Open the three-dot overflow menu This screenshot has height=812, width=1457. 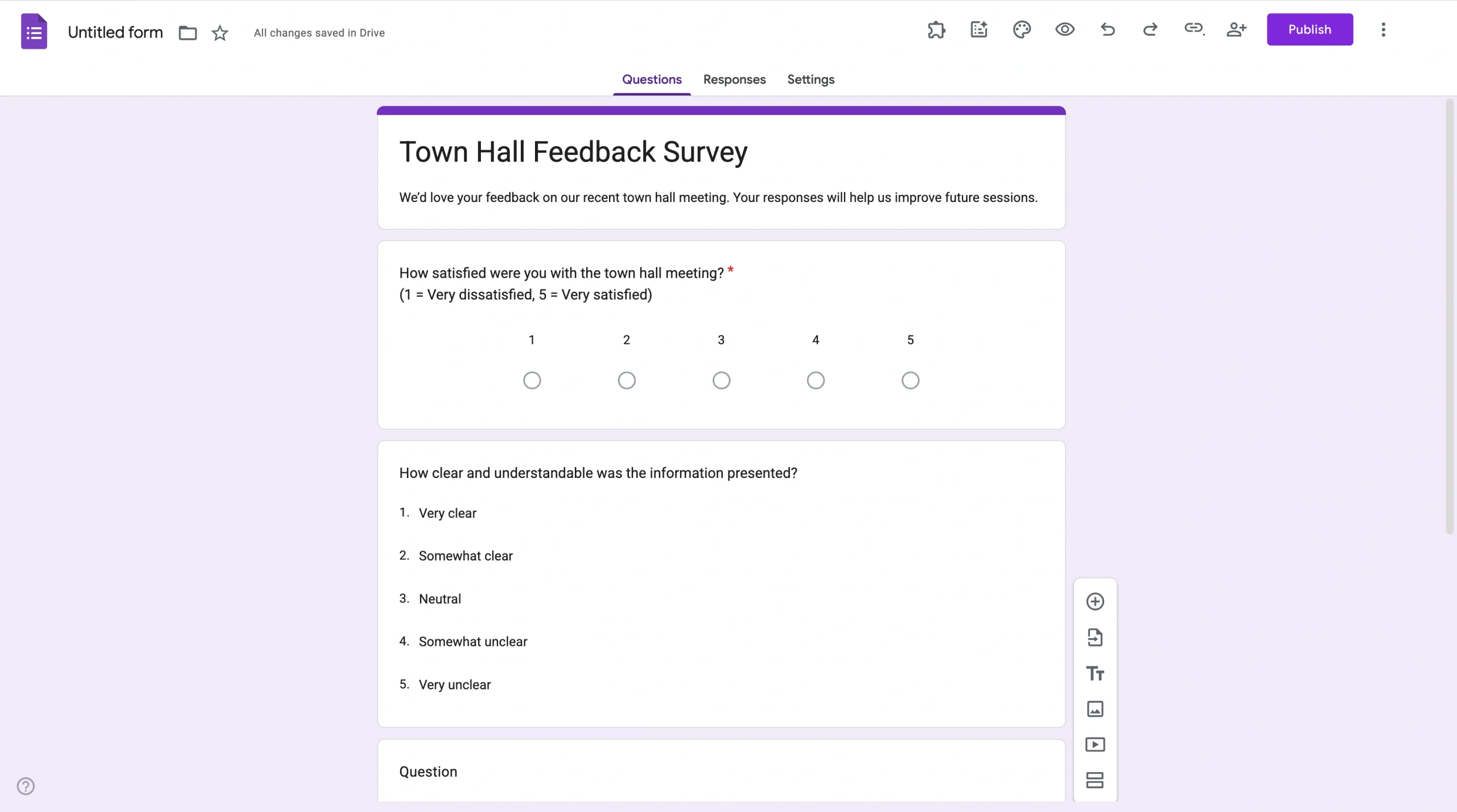tap(1384, 29)
